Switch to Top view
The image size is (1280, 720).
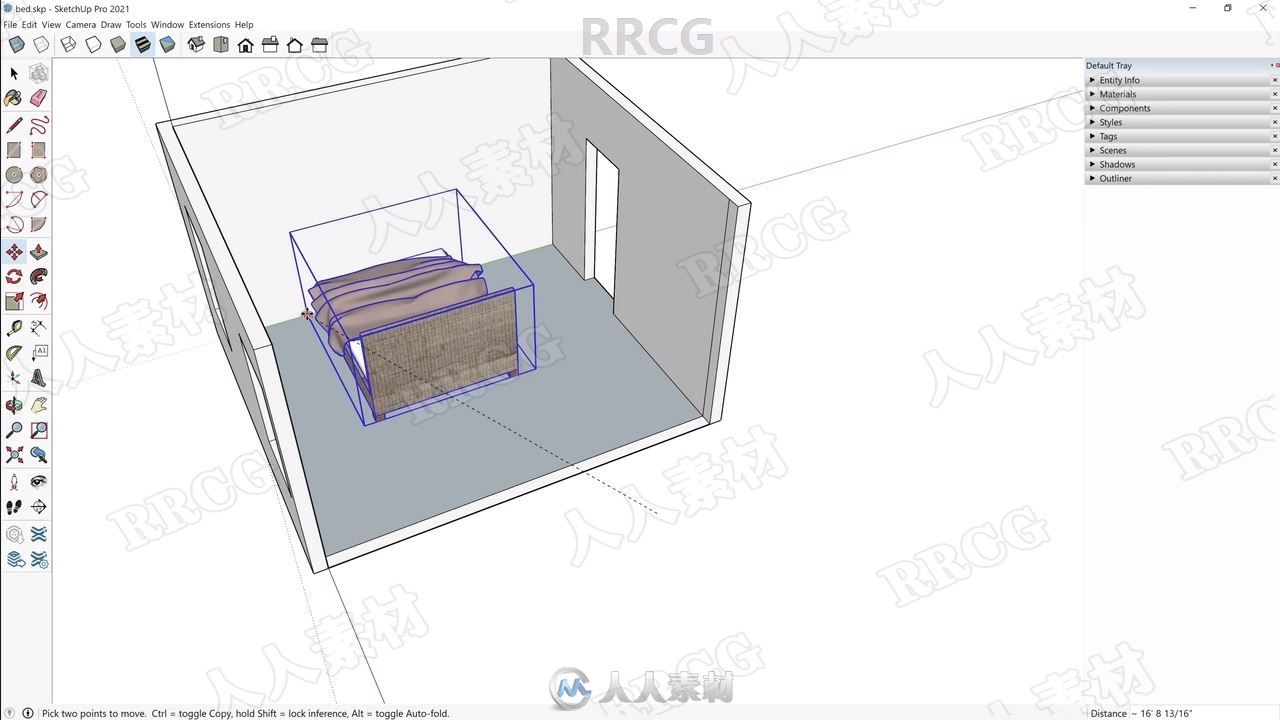(221, 44)
